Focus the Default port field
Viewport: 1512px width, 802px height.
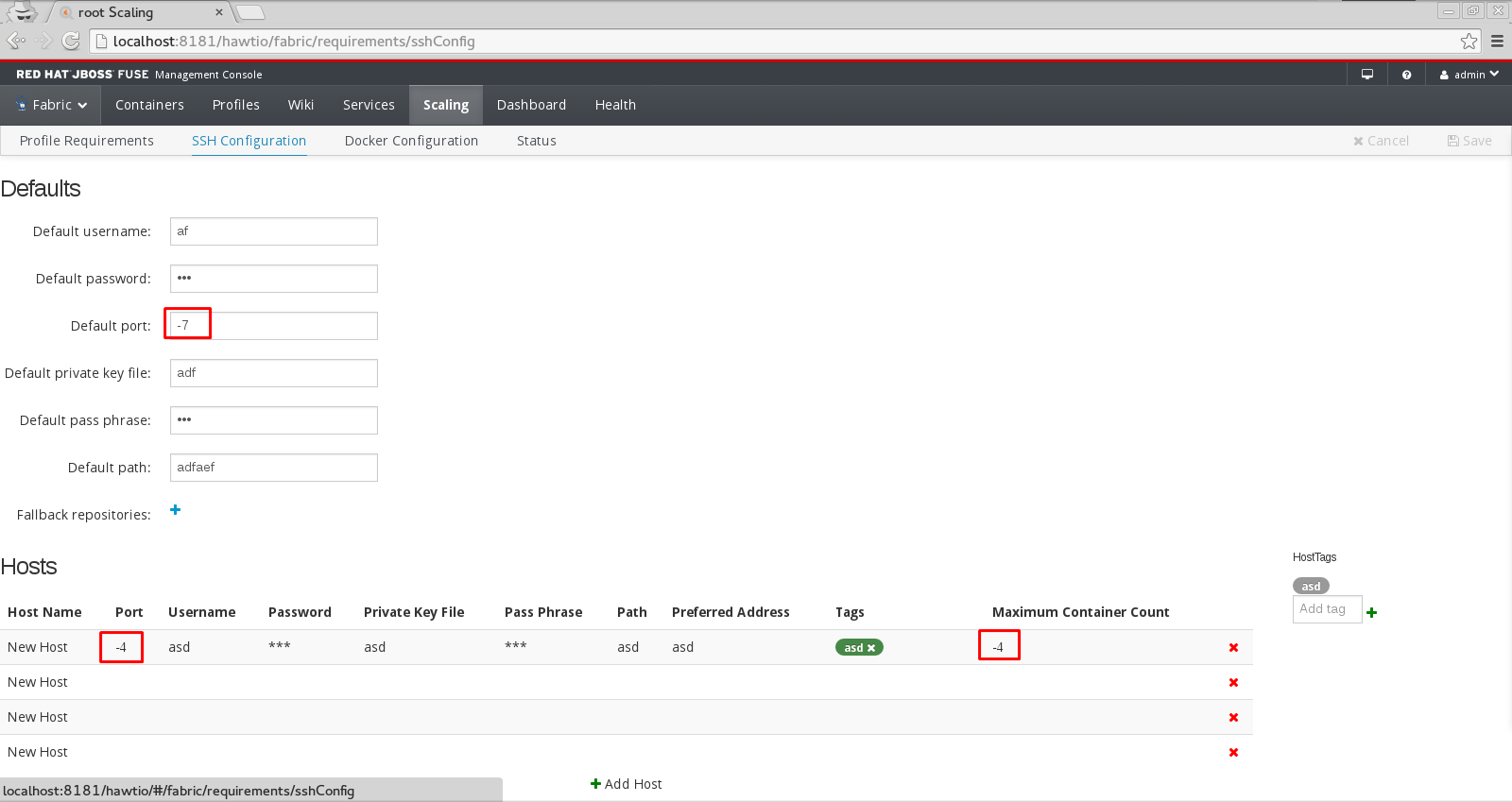tap(274, 326)
